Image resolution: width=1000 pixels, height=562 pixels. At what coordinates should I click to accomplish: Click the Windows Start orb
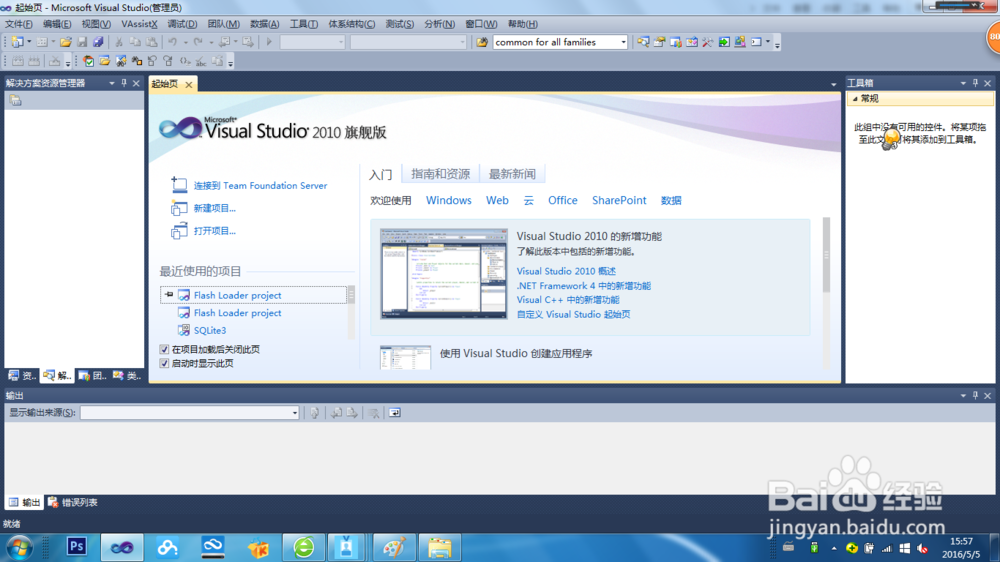click(19, 548)
